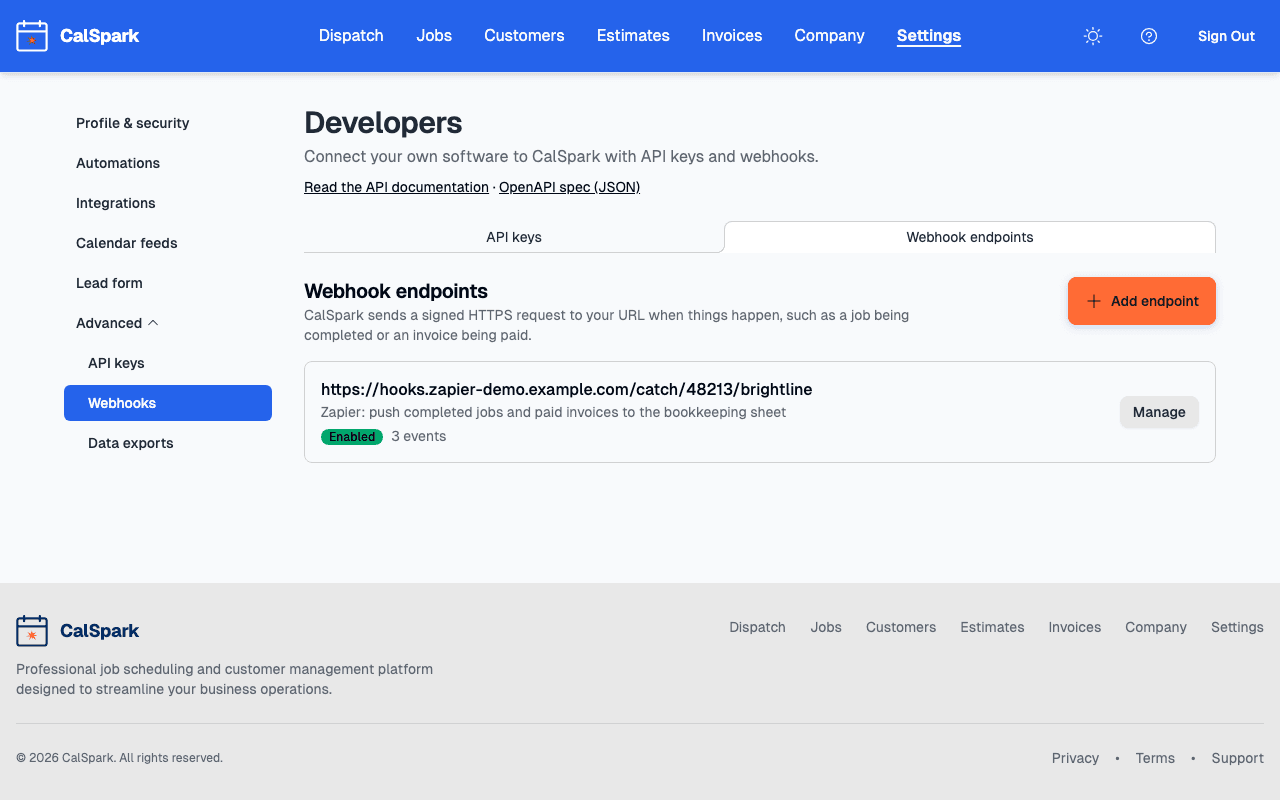Open the help question mark icon
This screenshot has height=800, width=1280.
(x=1149, y=36)
